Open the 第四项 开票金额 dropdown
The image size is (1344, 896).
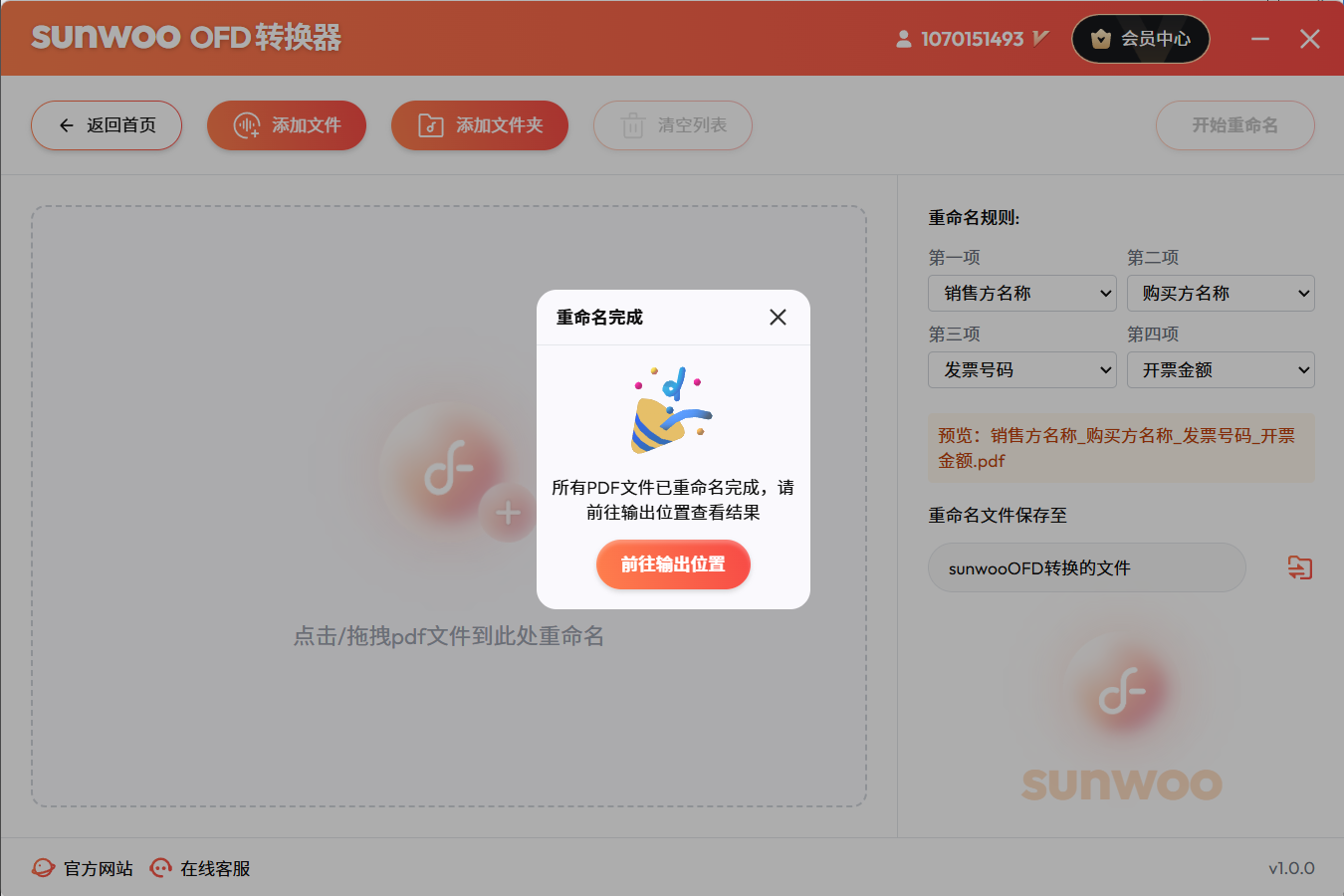tap(1221, 369)
